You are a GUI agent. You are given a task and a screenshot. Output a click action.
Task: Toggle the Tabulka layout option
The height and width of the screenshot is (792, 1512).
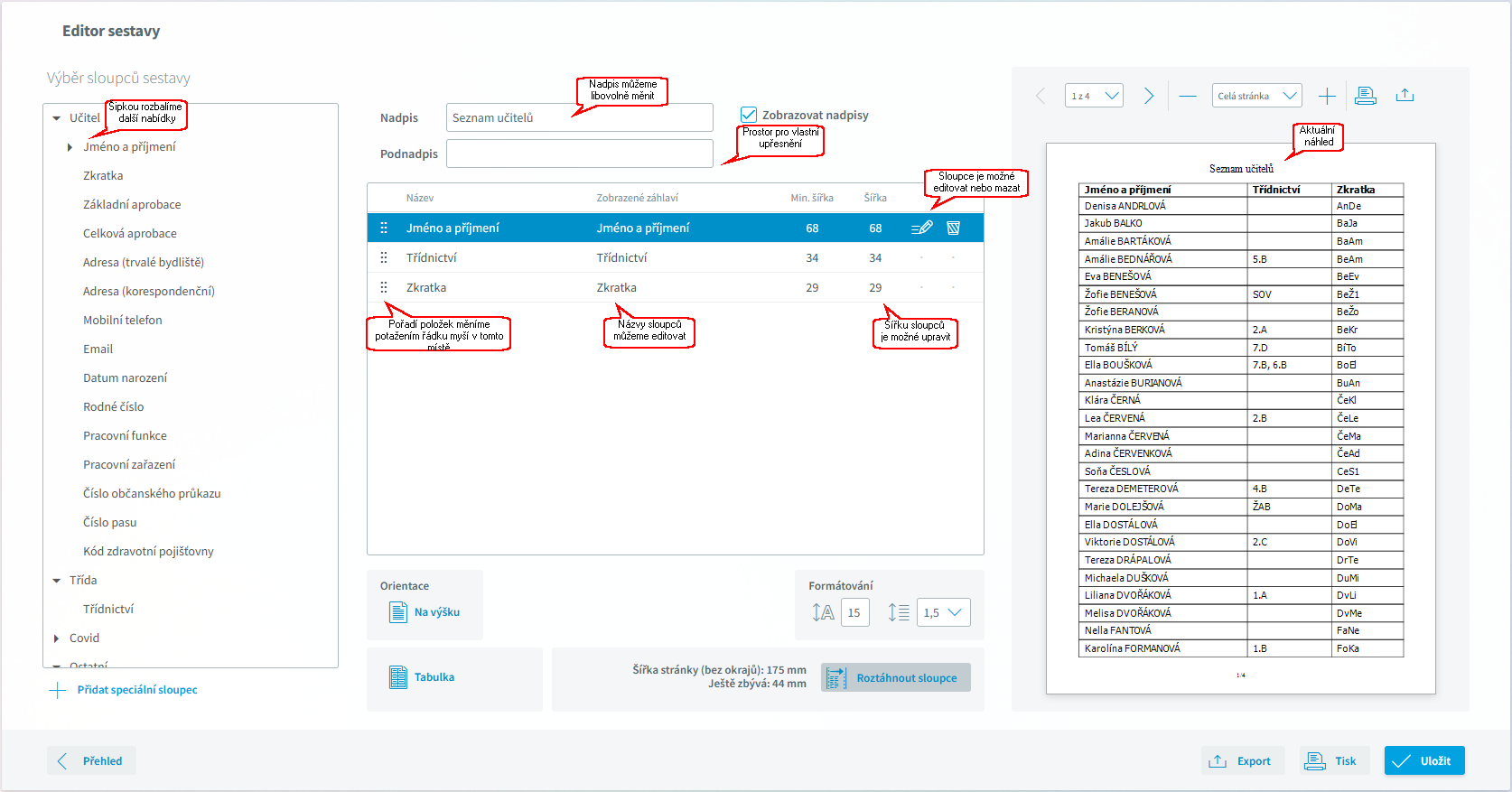(423, 677)
